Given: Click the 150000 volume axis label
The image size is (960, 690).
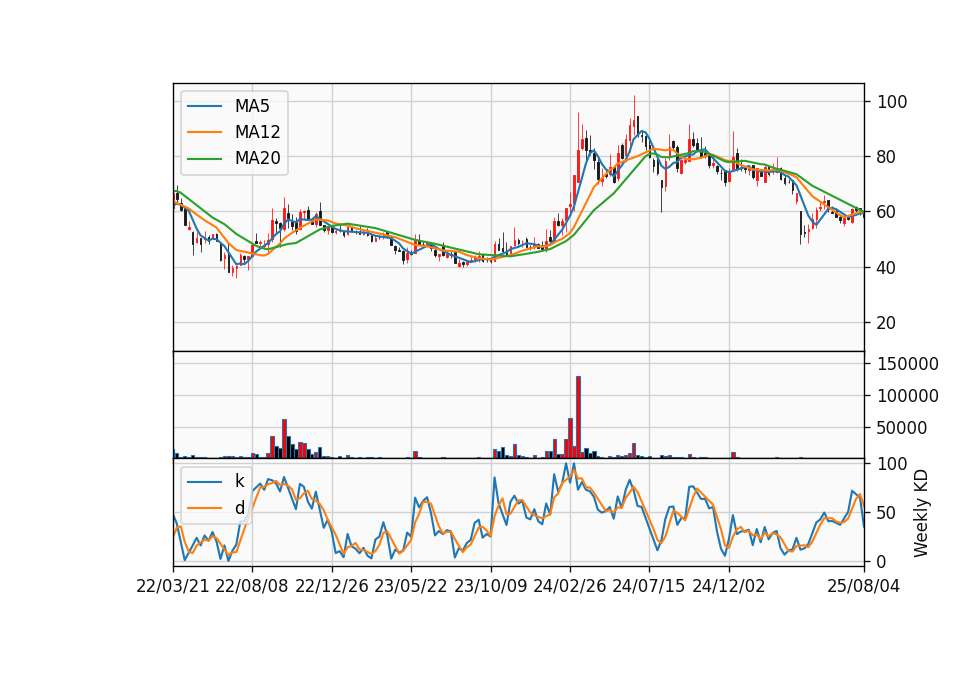Looking at the screenshot, I should pyautogui.click(x=908, y=364).
